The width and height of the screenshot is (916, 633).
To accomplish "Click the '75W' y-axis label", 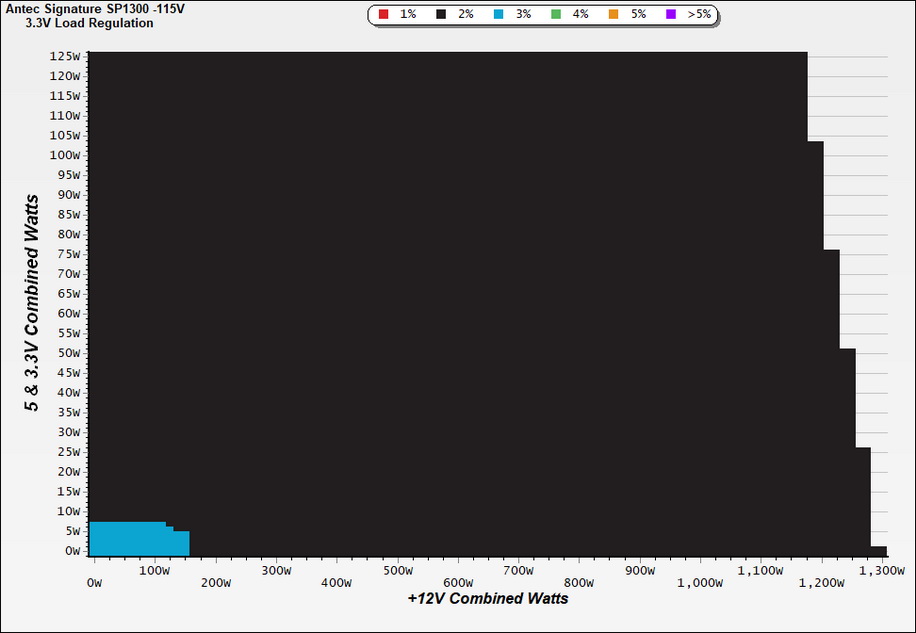I will click(x=68, y=254).
